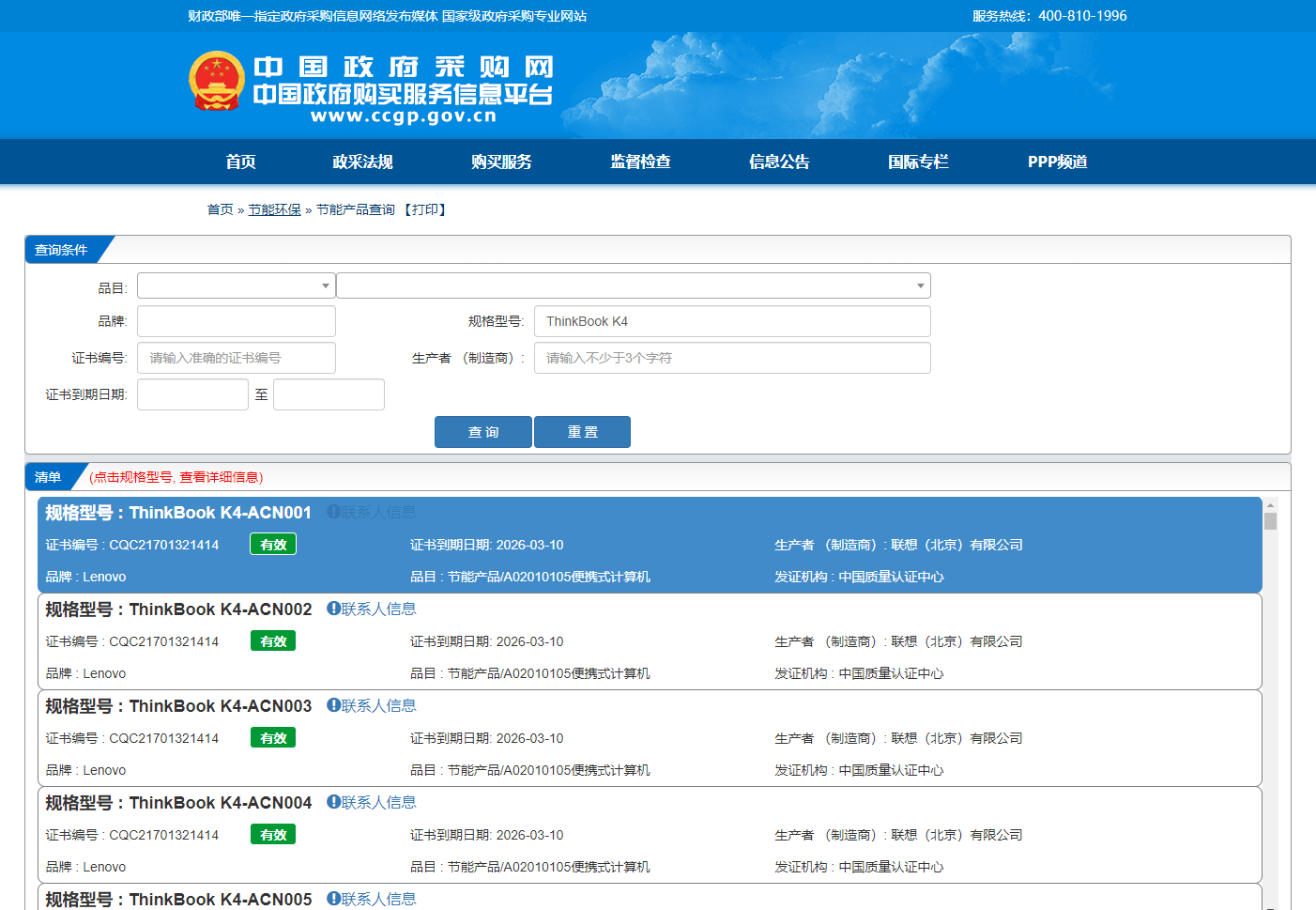Open details of 规格型号 ThinkBook K4-ACN005
Viewport: 1316px width, 910px height.
[178, 900]
